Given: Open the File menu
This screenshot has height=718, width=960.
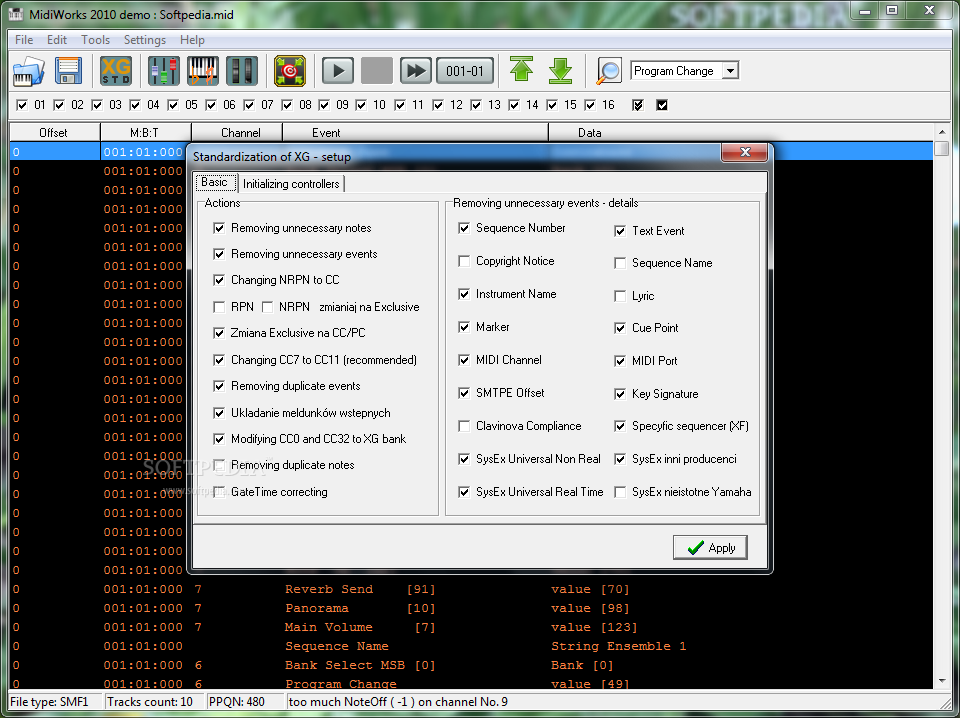Looking at the screenshot, I should (x=24, y=40).
